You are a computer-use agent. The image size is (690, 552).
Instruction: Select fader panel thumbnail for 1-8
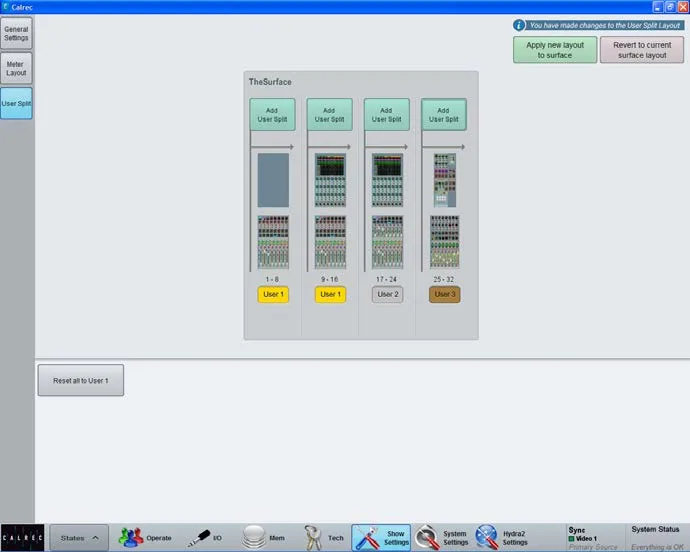tap(273, 242)
